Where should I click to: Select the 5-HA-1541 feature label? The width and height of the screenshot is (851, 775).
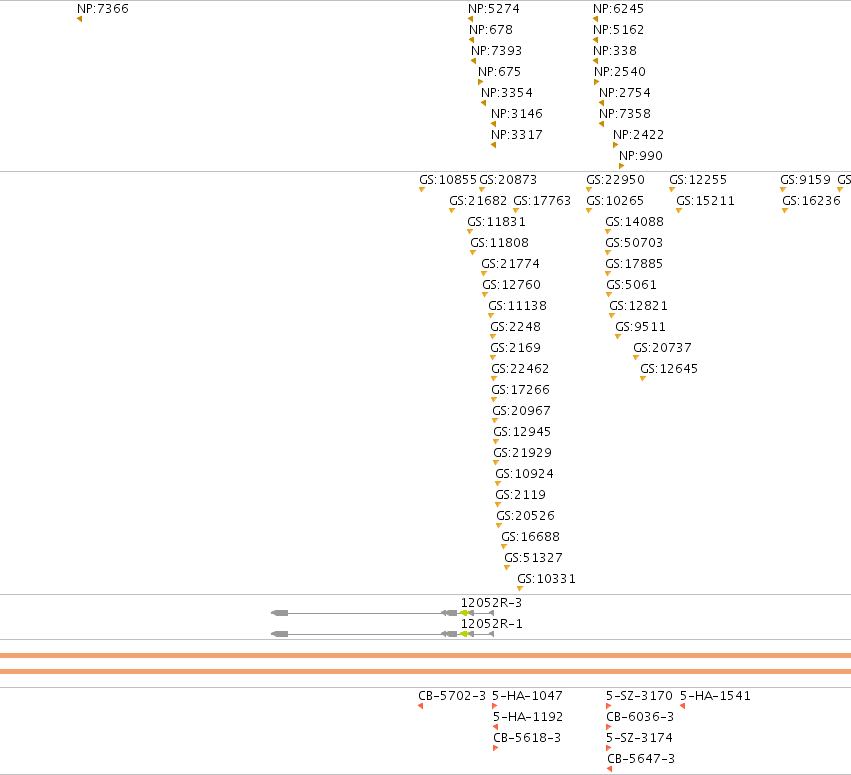[715, 696]
